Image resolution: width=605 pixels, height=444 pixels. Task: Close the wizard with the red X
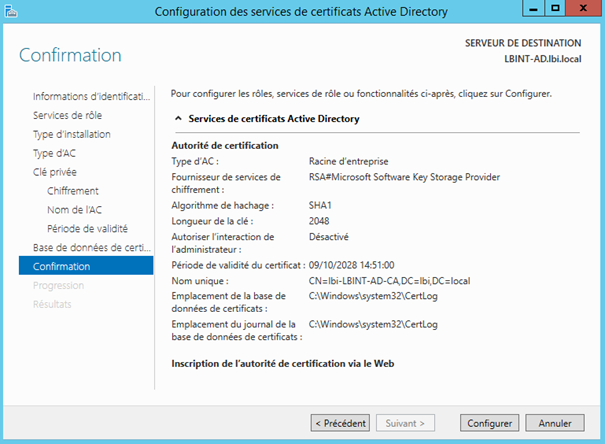pyautogui.click(x=584, y=11)
